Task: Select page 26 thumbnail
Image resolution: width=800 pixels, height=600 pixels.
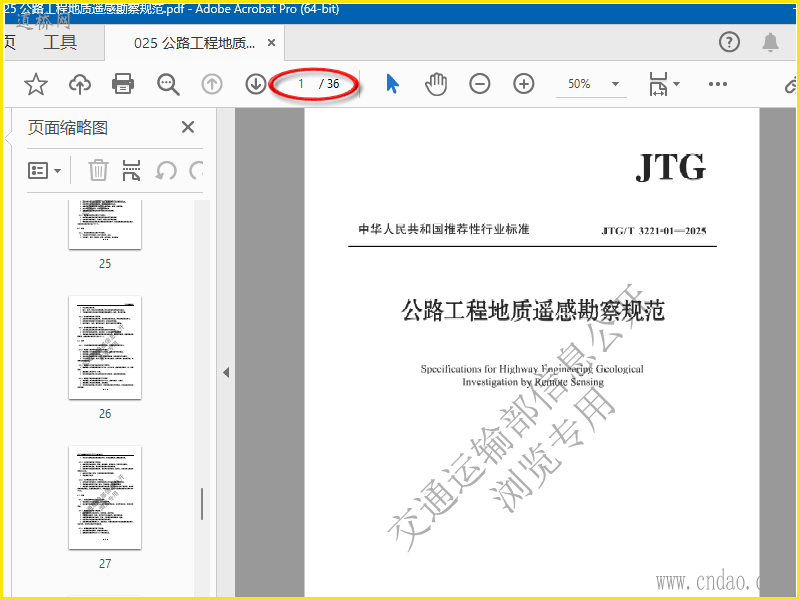Action: point(105,347)
